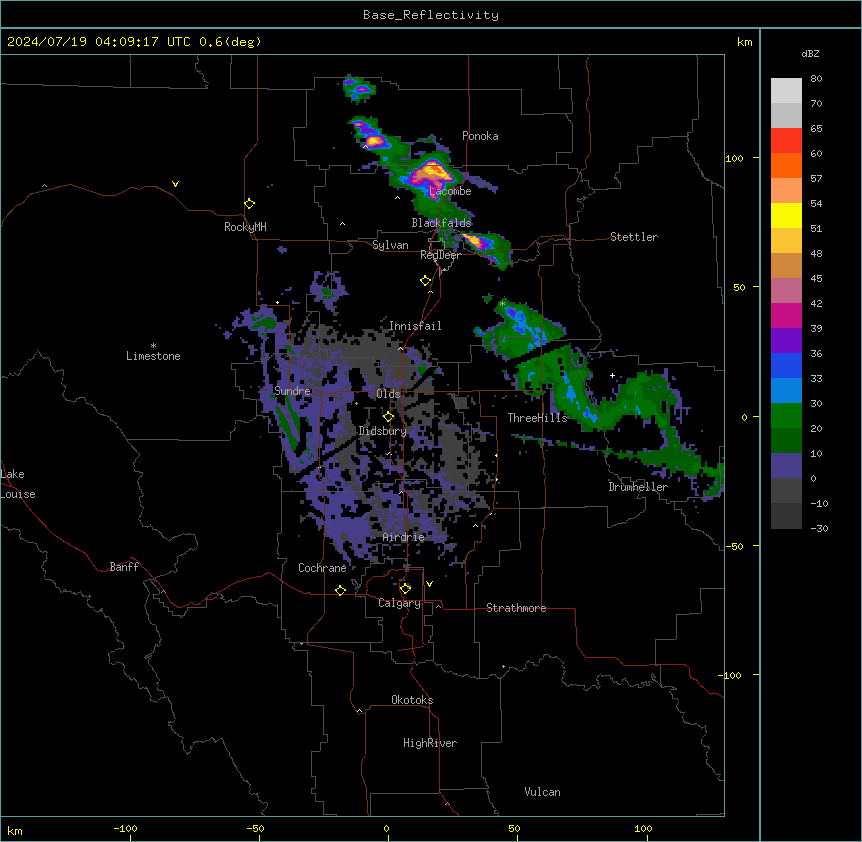862x842 pixels.
Task: Click the Blackfalds city label
Action: (x=441, y=223)
